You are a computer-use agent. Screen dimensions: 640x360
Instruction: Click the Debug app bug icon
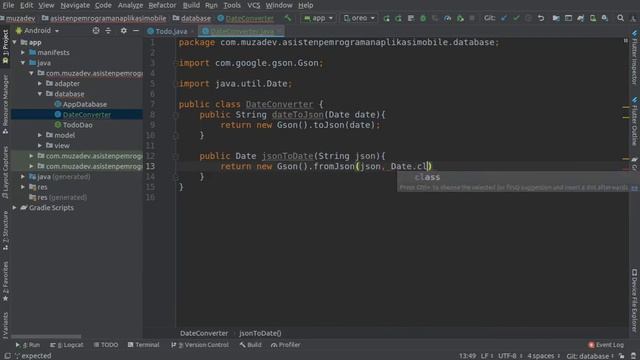423,18
